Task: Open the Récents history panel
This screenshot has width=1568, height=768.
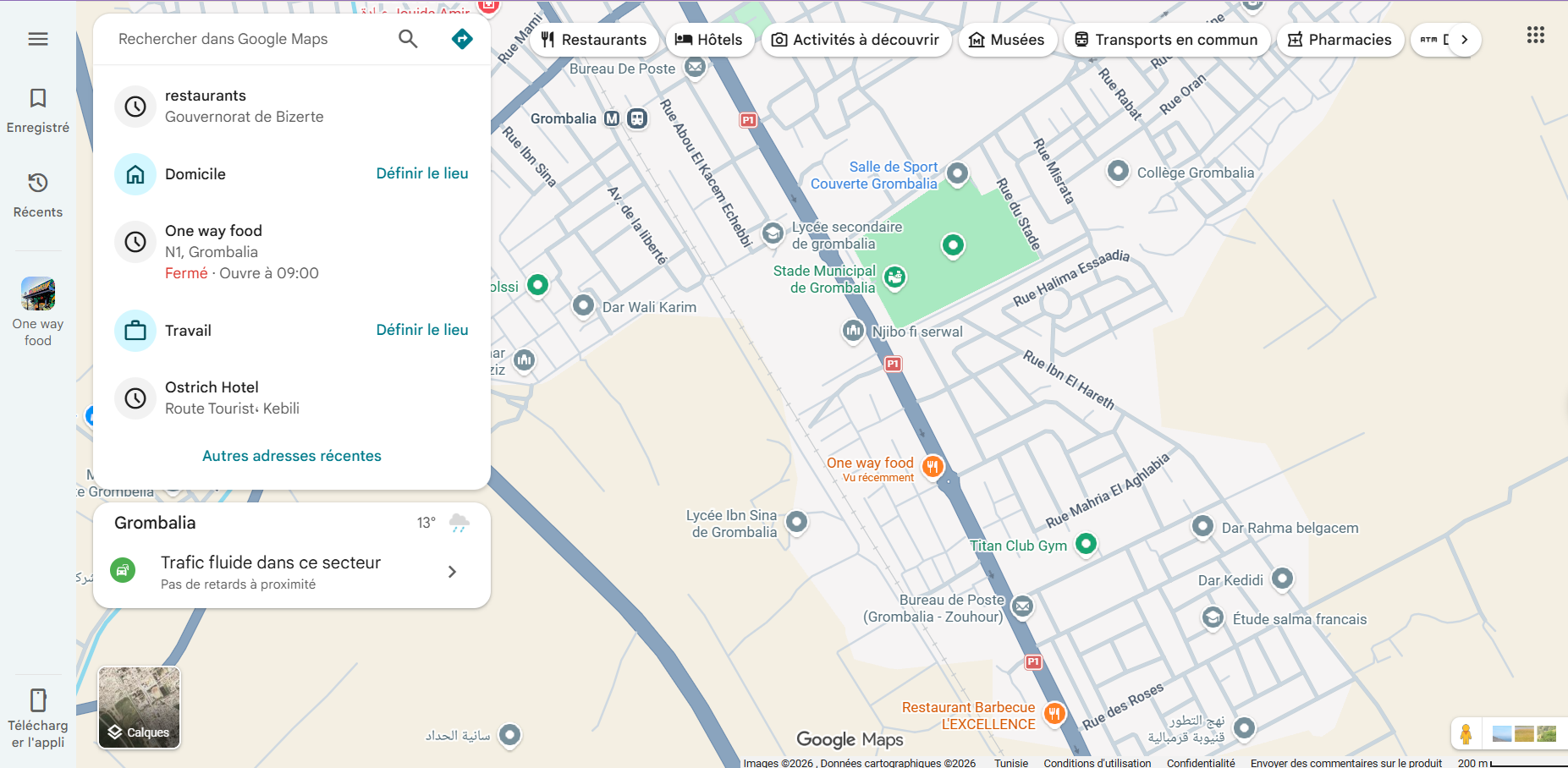Action: point(38,194)
